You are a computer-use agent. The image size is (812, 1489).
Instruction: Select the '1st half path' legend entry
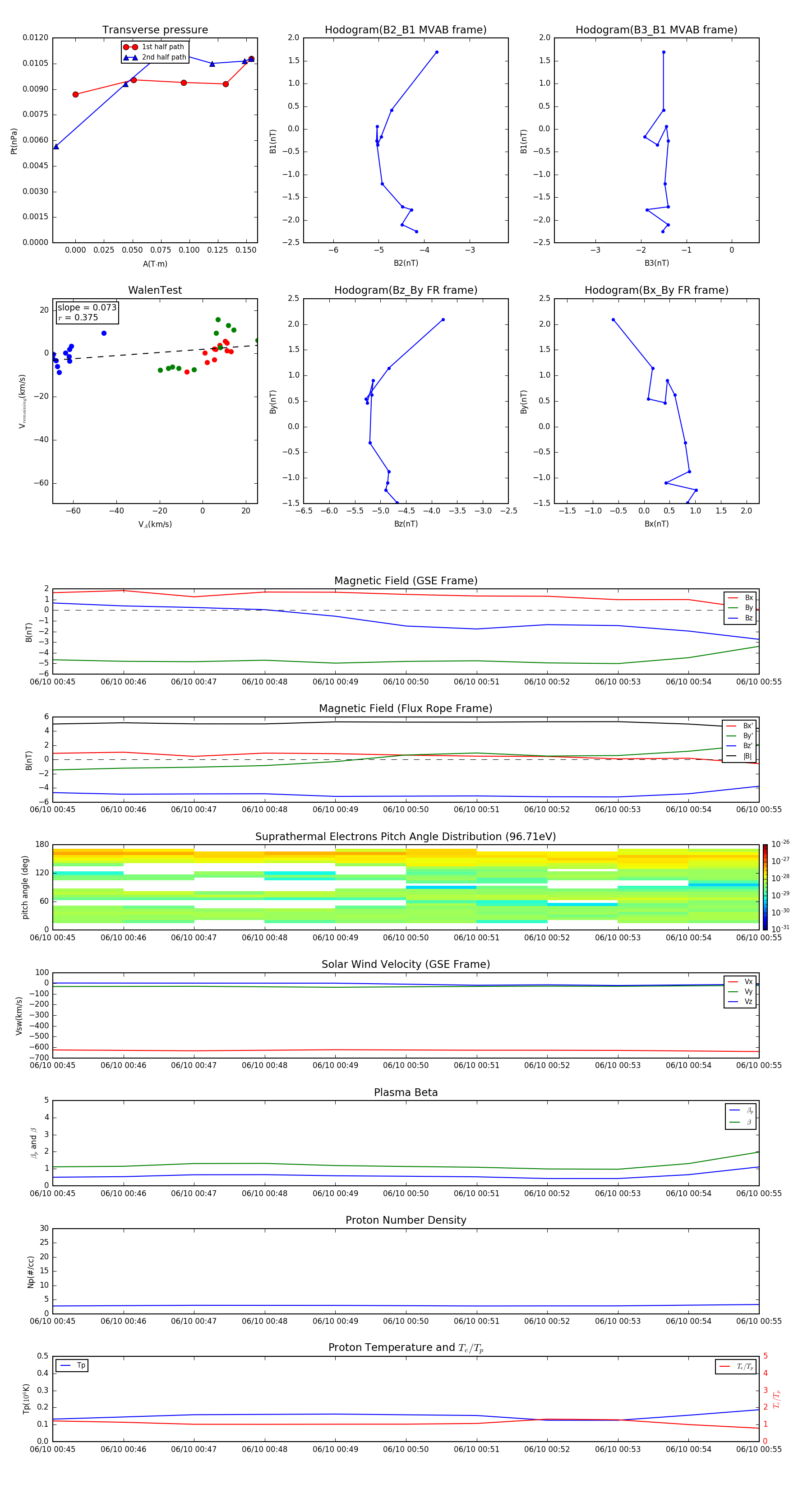pyautogui.click(x=154, y=47)
